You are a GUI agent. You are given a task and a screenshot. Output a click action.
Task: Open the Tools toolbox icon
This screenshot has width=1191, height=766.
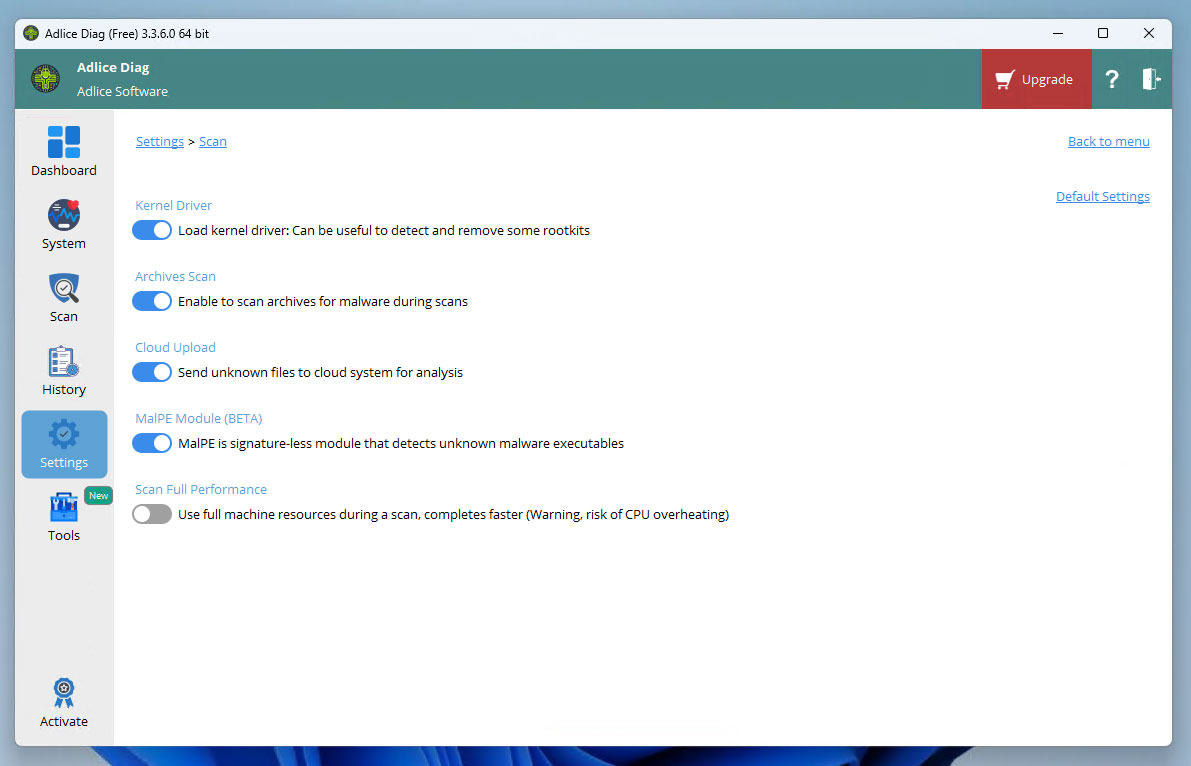click(64, 508)
